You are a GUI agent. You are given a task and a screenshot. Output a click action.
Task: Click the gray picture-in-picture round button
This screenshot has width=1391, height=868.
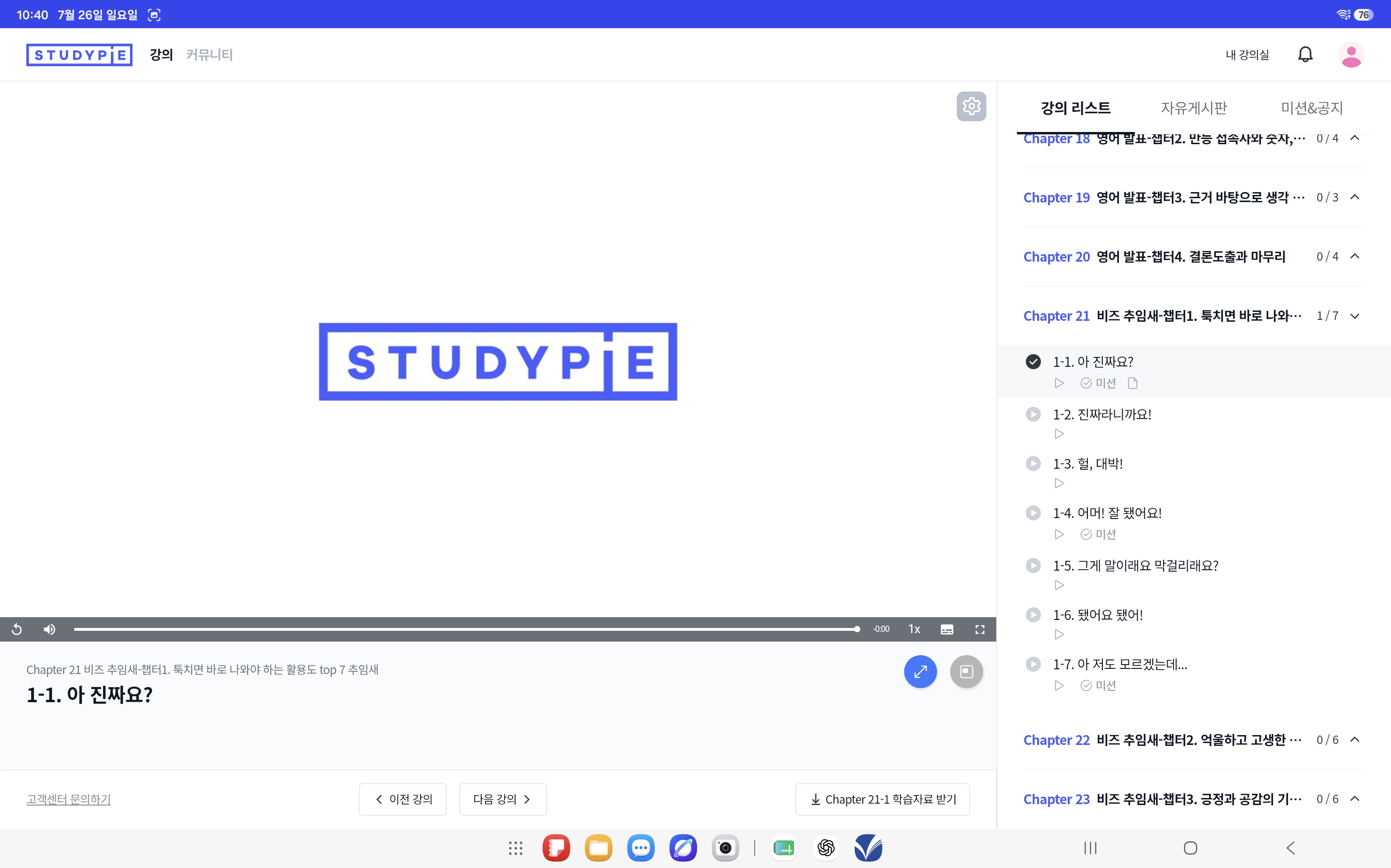pos(966,671)
